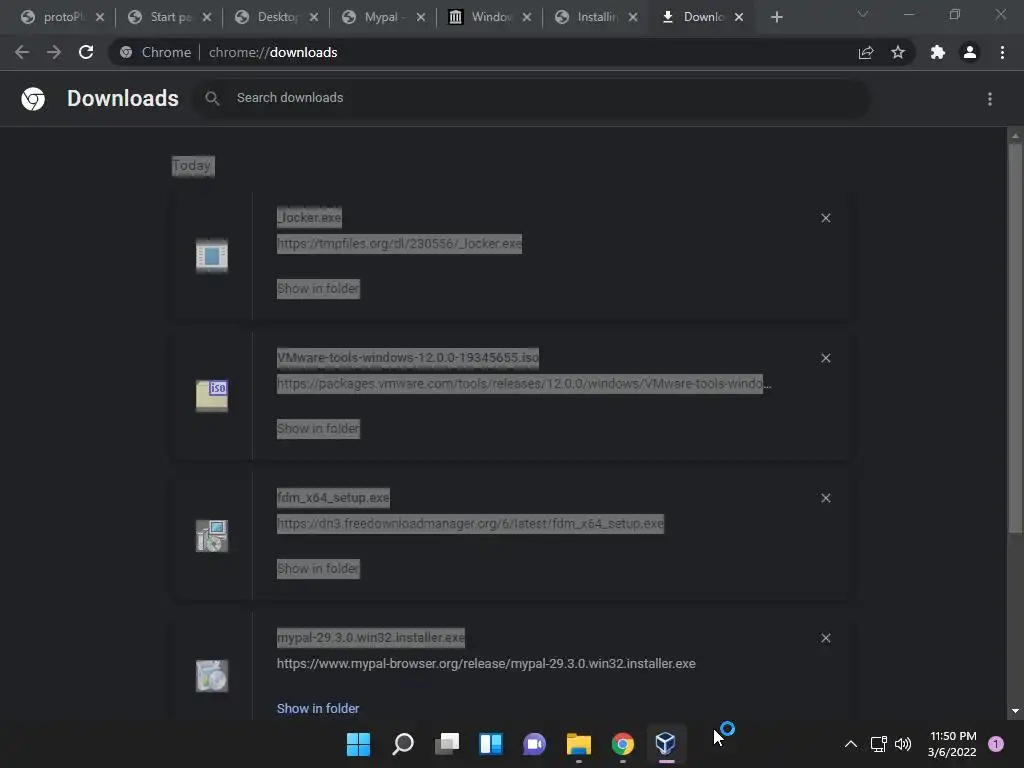The image size is (1024, 768).
Task: Show VMware tools iso in folder
Action: [x=318, y=428]
